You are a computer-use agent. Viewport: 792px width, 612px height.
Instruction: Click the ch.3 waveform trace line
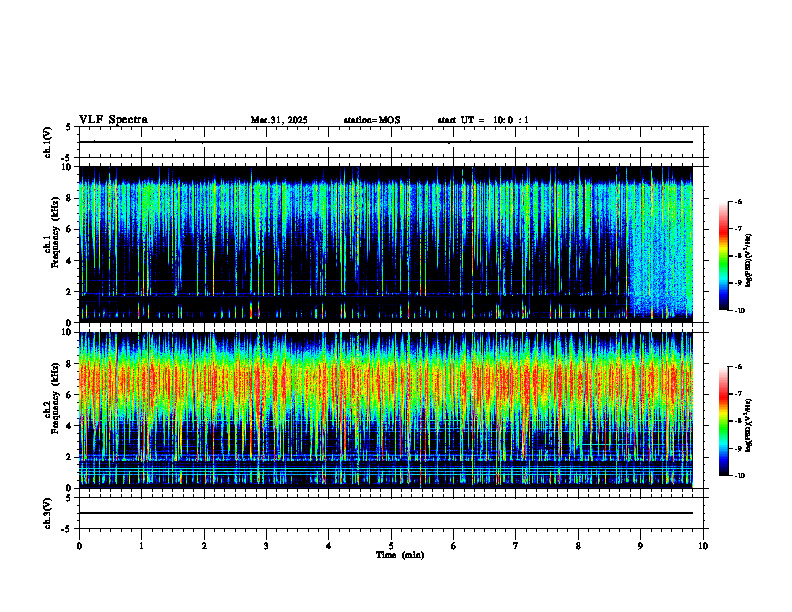click(x=386, y=513)
